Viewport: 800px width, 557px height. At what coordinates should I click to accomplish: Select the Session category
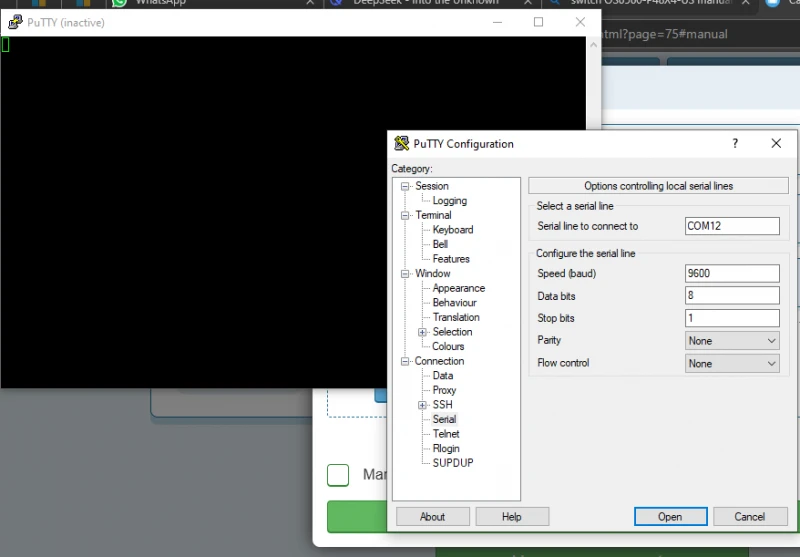click(x=432, y=186)
